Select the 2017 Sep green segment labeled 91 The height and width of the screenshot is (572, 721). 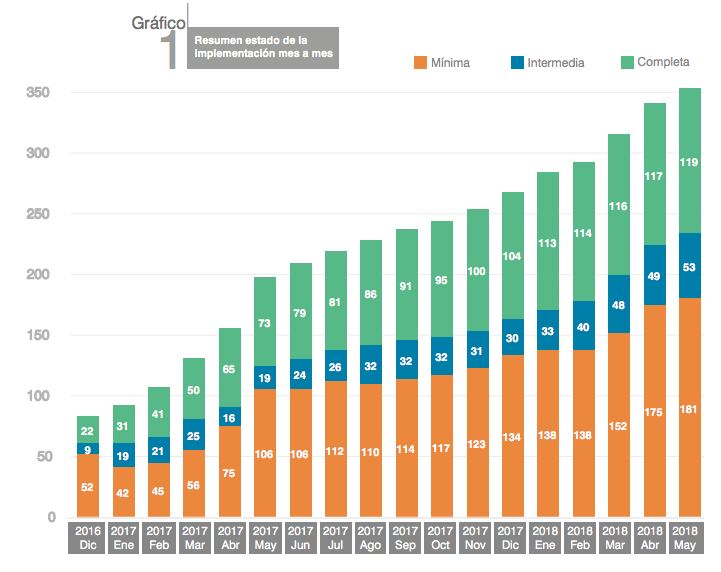[x=406, y=285]
